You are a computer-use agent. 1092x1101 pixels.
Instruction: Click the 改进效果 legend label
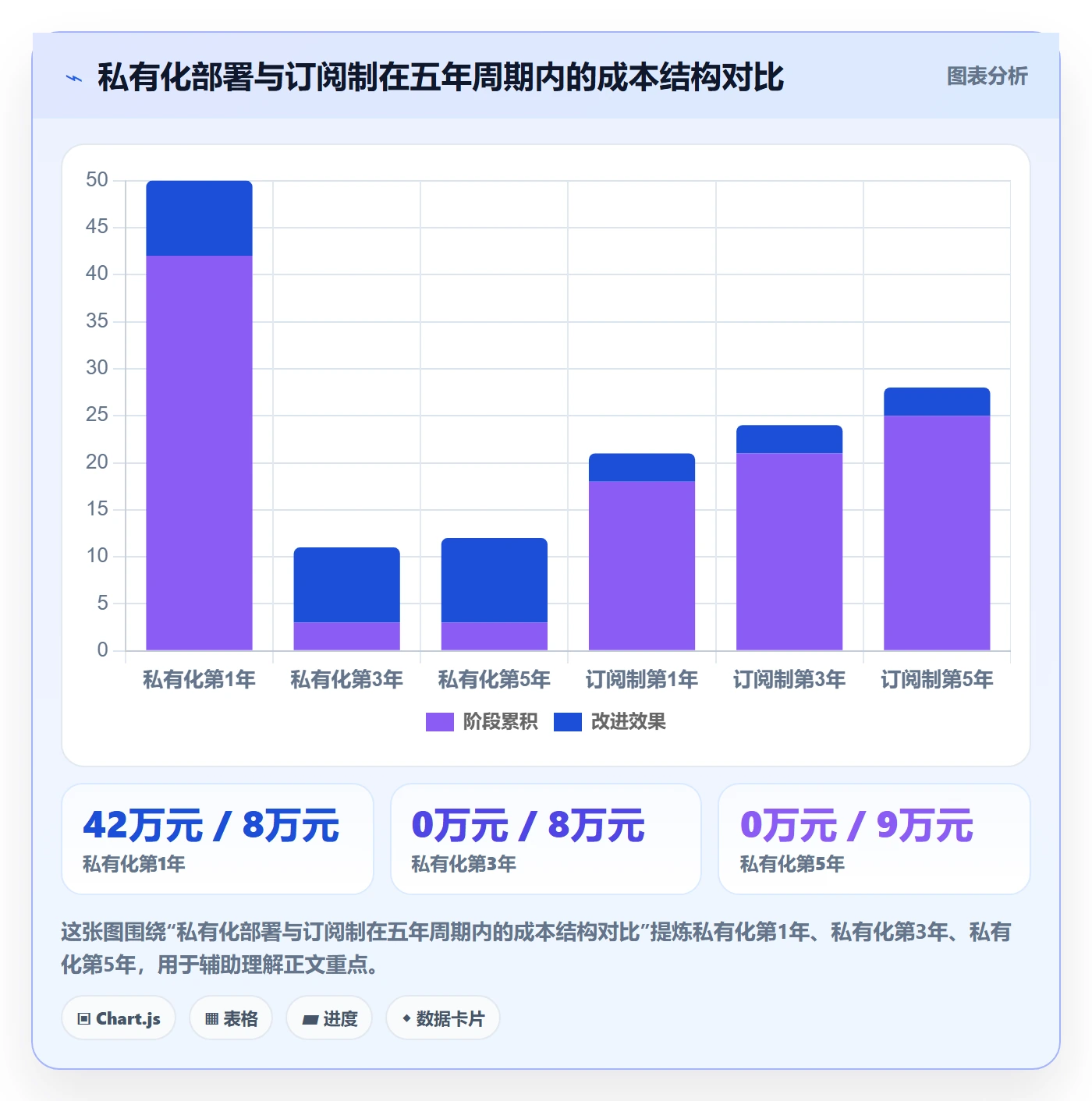coord(629,722)
